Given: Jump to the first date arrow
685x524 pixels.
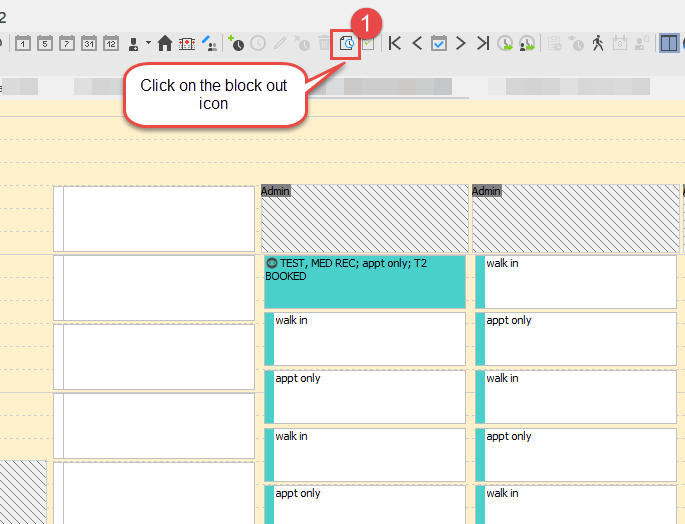Looking at the screenshot, I should [394, 43].
